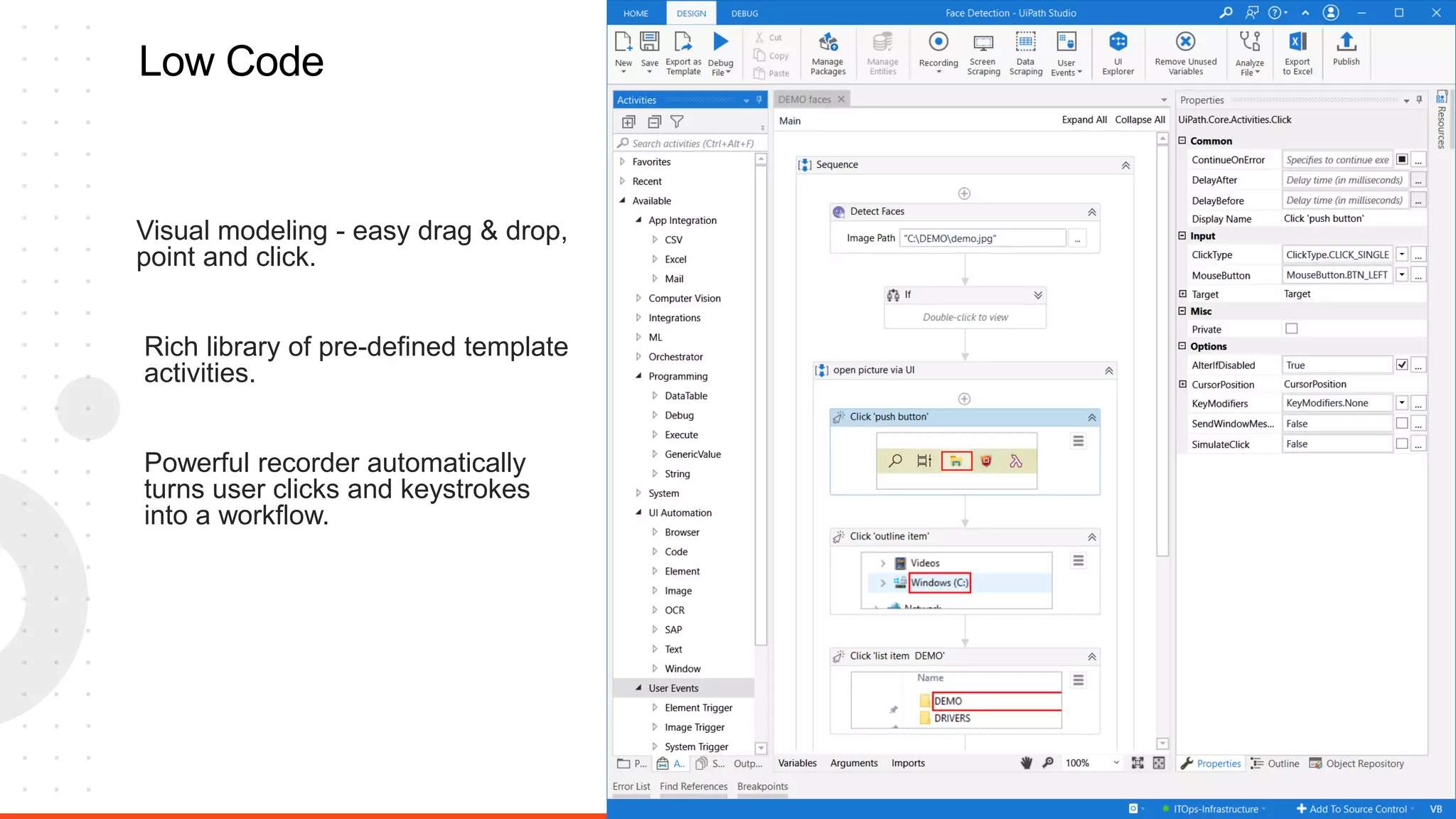Open the user account icon
The image size is (1456, 819).
point(1331,13)
